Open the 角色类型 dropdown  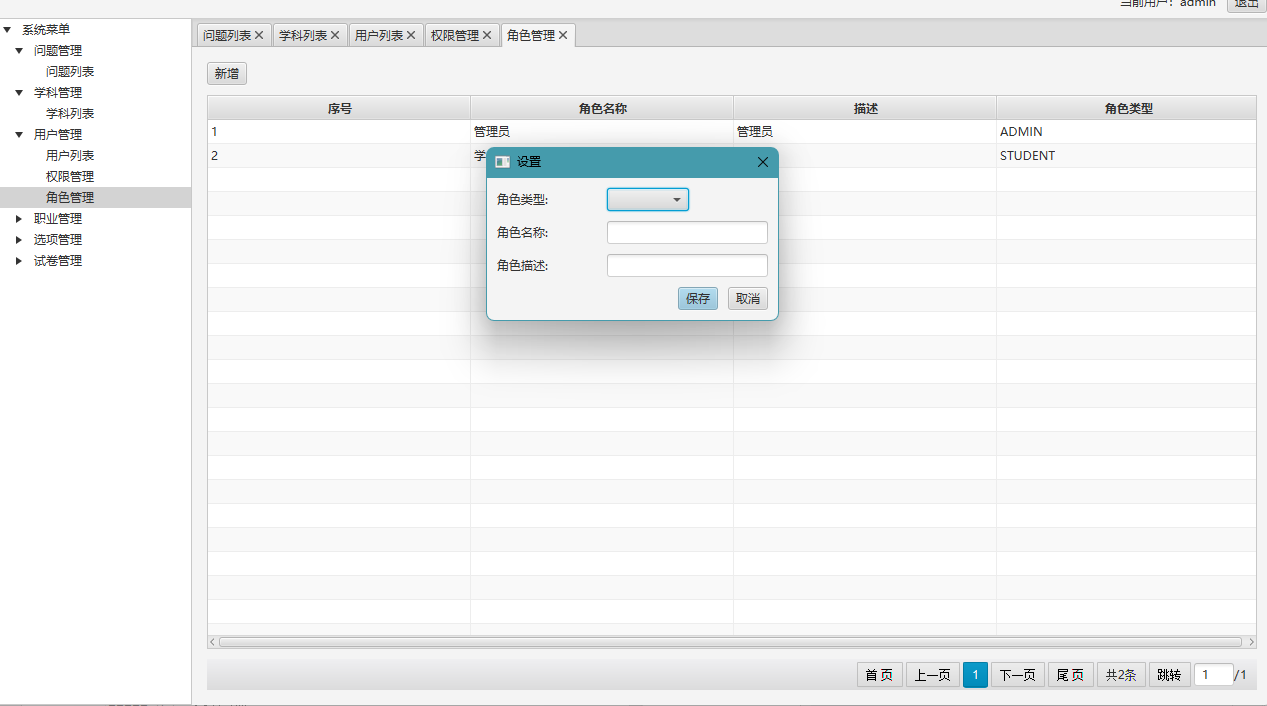pos(648,200)
